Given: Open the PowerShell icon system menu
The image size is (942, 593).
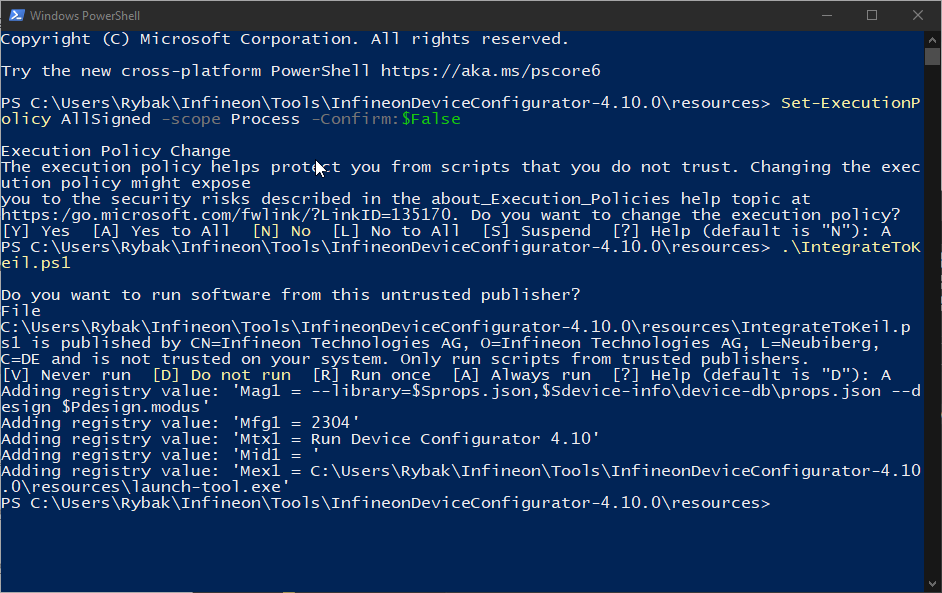Looking at the screenshot, I should [16, 15].
